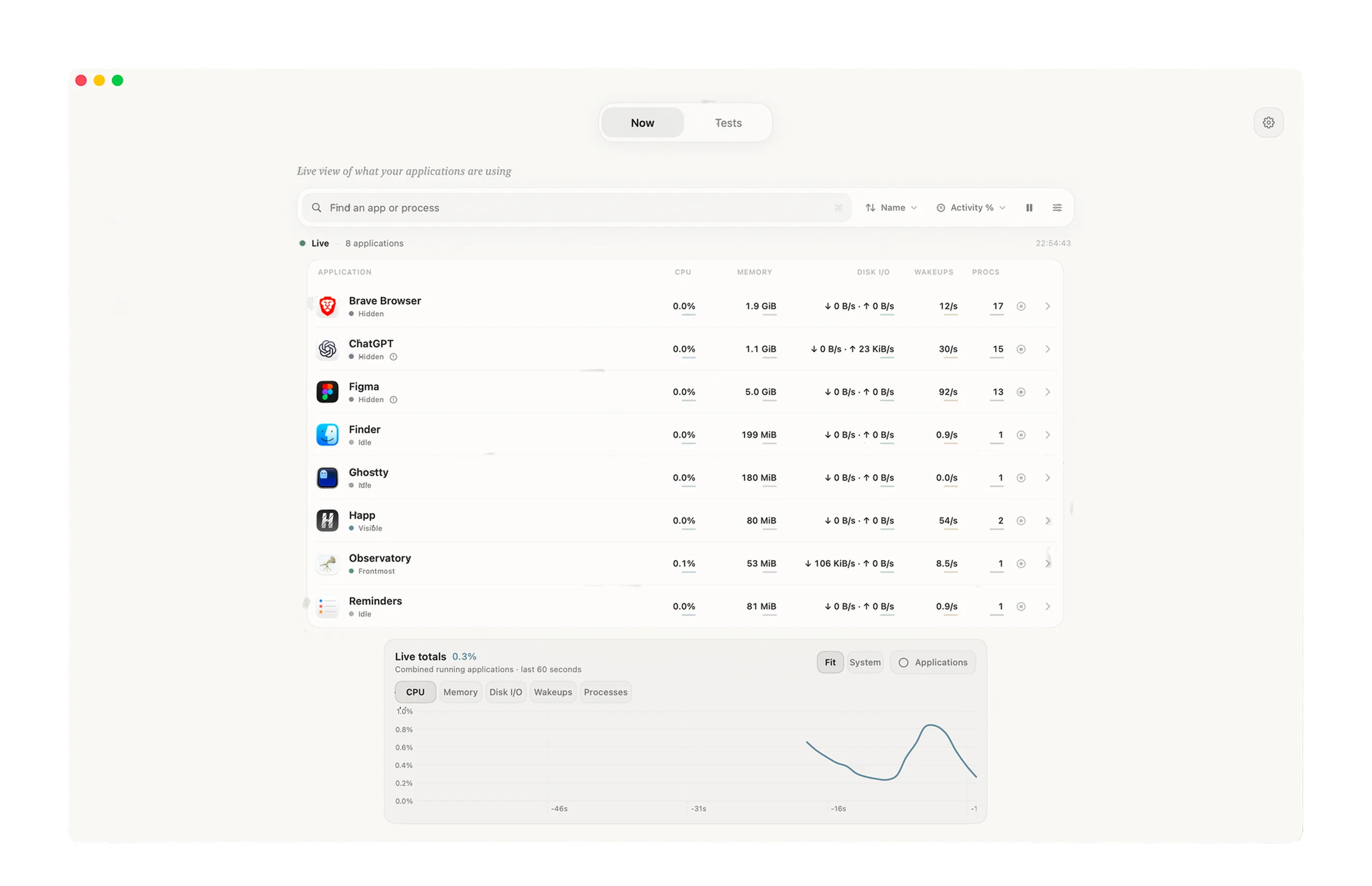Click Figma's 5.0 GiB memory value
This screenshot has width=1372, height=886.
(760, 392)
